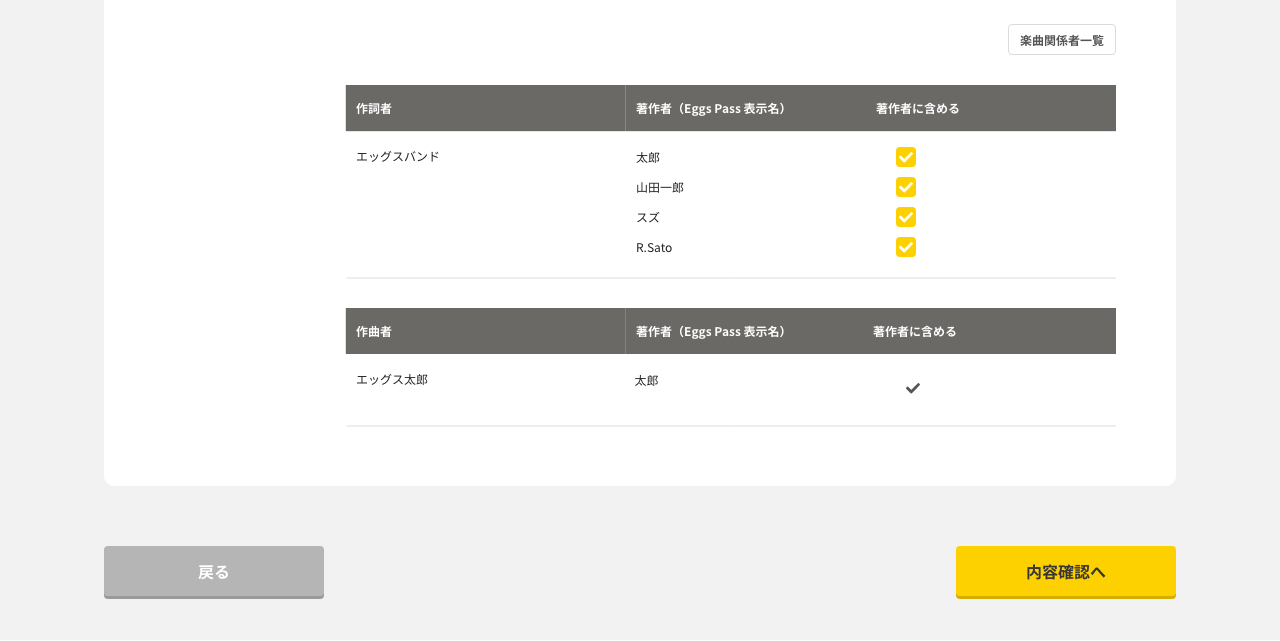Click the composer 著作者（Eggs Pass 表示名） header
Screen dimensions: 1280x641
tap(711, 331)
